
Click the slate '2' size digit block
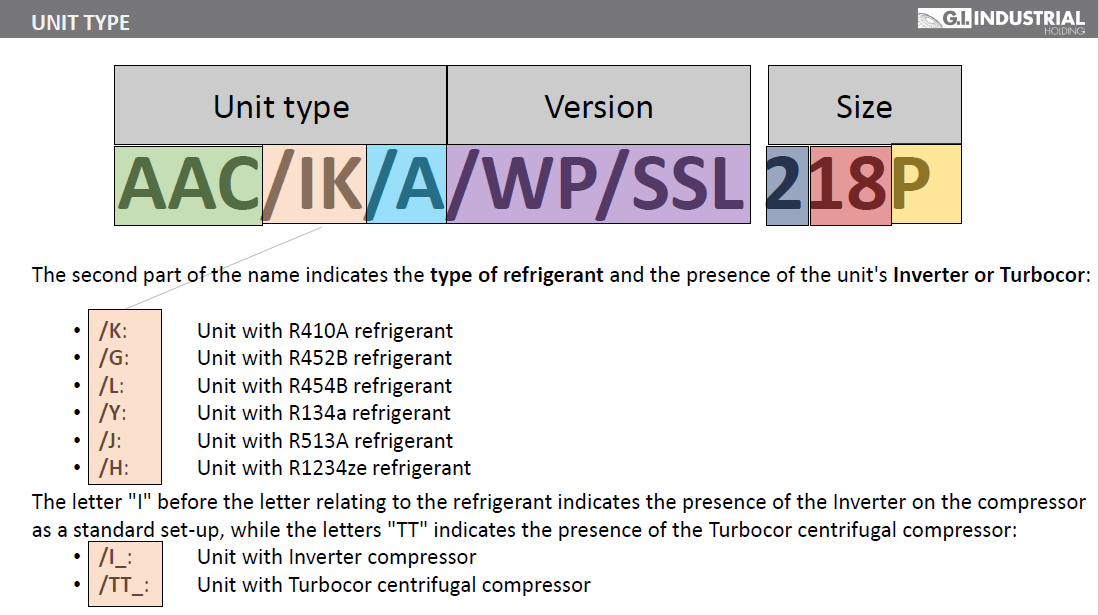[787, 185]
